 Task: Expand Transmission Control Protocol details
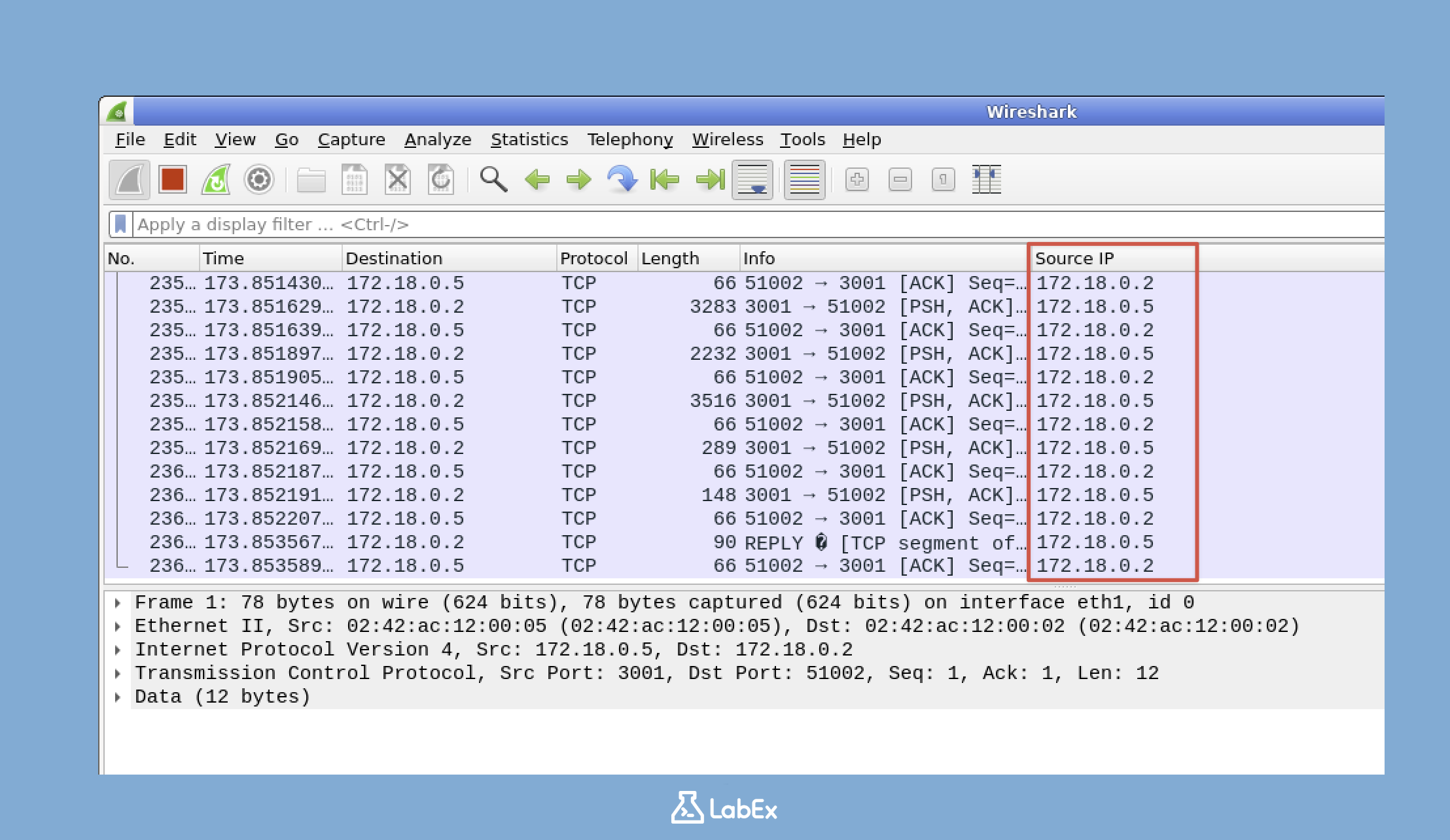118,673
